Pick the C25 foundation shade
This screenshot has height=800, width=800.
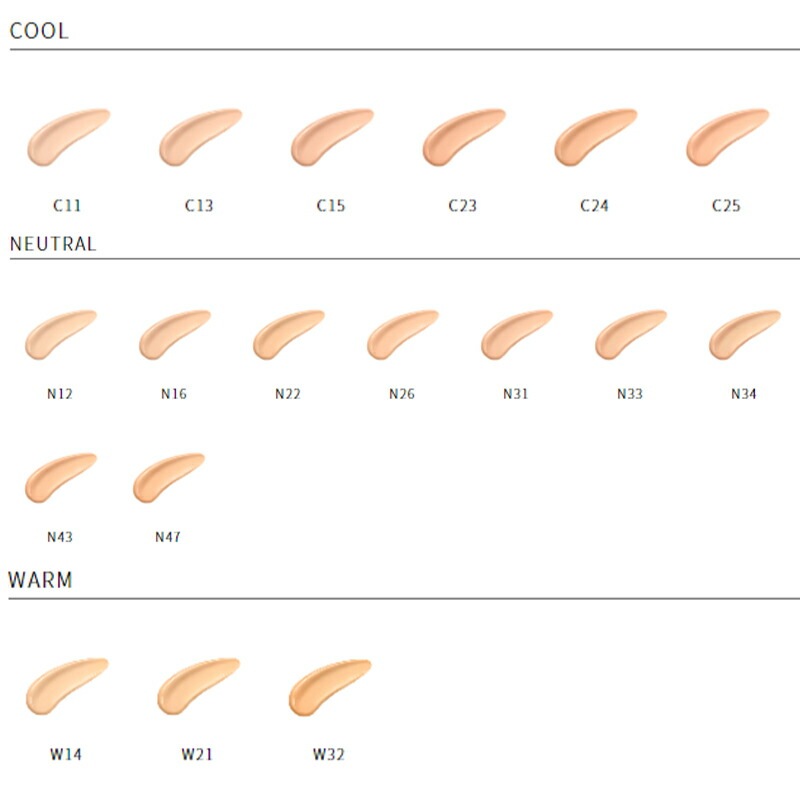(x=724, y=138)
